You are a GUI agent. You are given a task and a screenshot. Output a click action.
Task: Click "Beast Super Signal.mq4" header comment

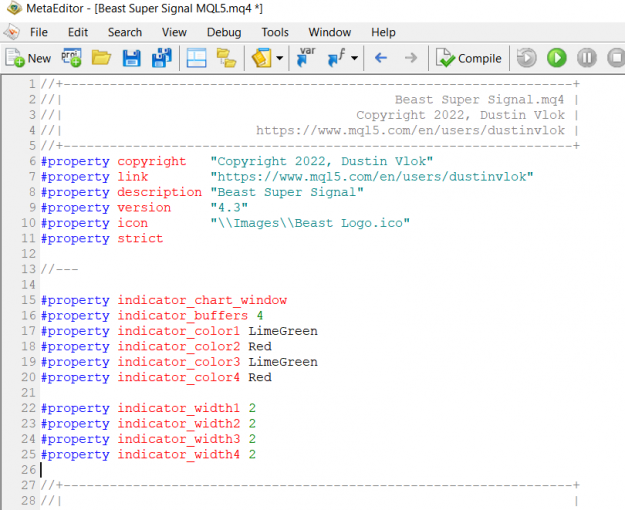[x=480, y=100]
